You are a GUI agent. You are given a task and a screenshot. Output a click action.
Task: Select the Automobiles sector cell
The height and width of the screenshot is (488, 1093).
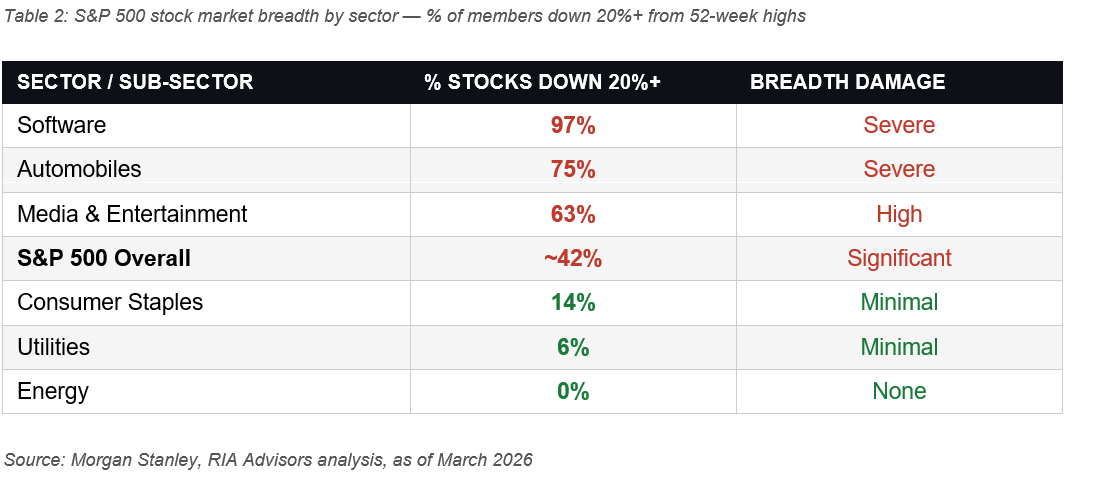point(79,169)
